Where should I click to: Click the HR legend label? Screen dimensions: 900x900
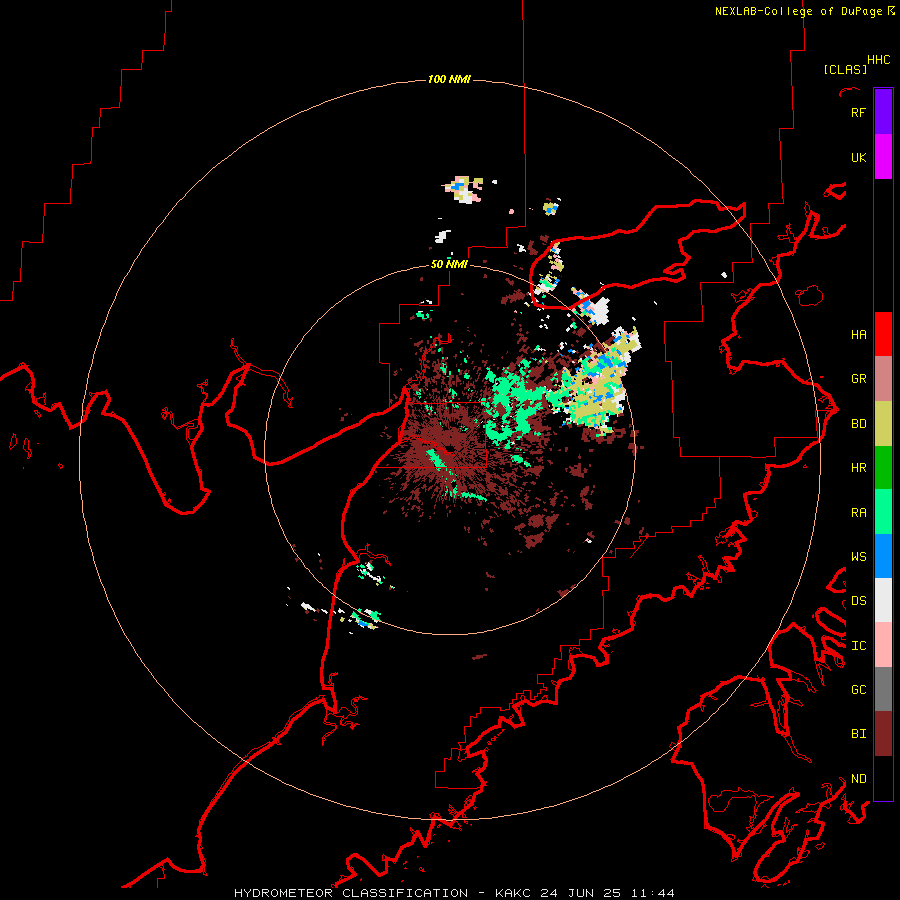click(858, 468)
